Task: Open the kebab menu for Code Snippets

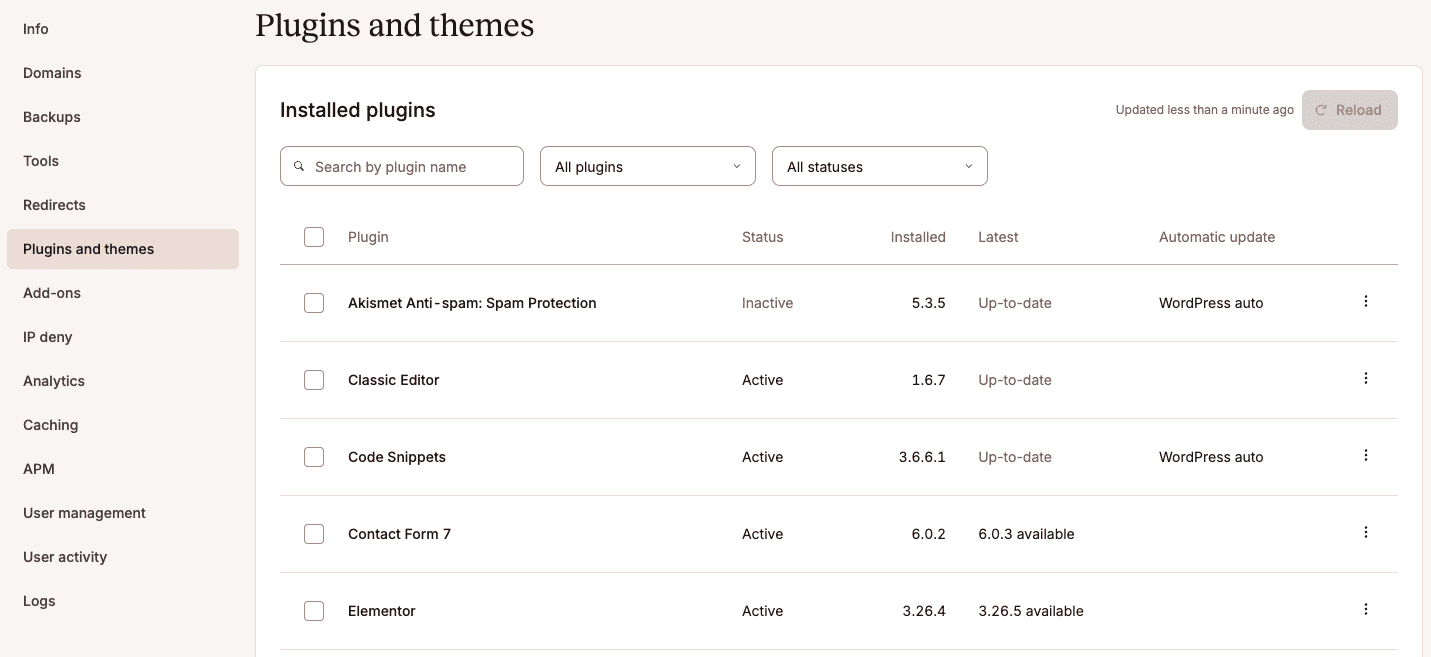Action: click(x=1366, y=455)
